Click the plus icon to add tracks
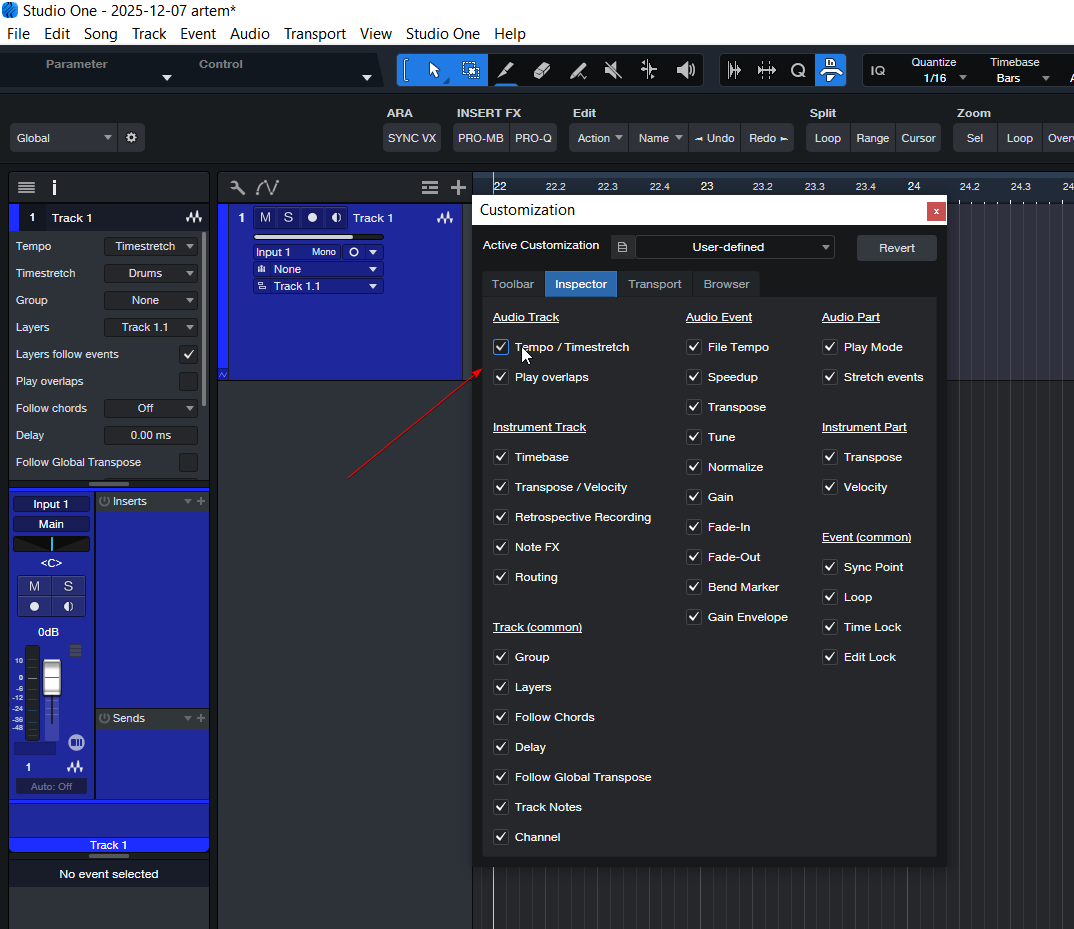 pos(458,187)
